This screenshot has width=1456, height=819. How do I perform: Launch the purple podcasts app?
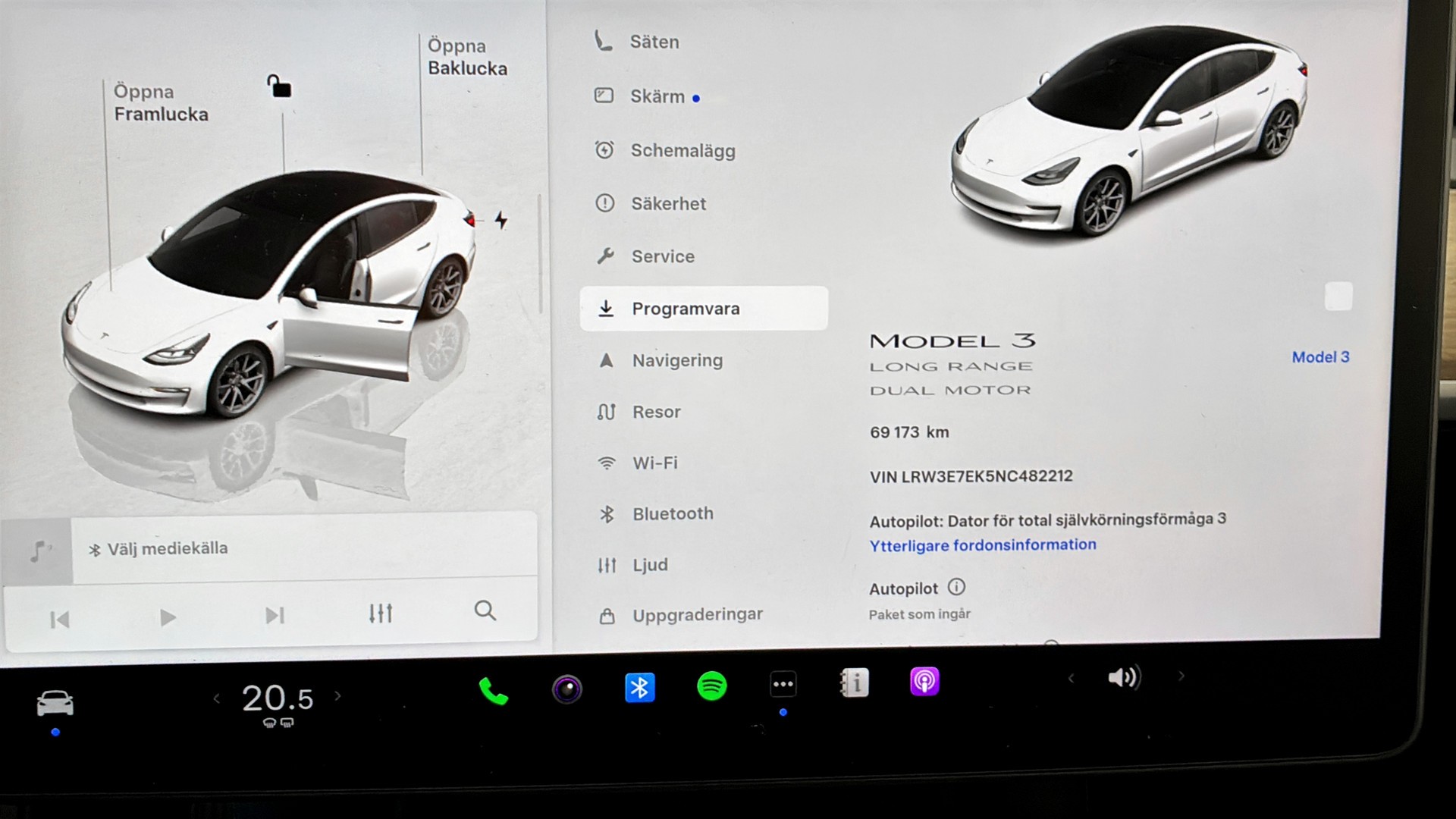(x=924, y=681)
